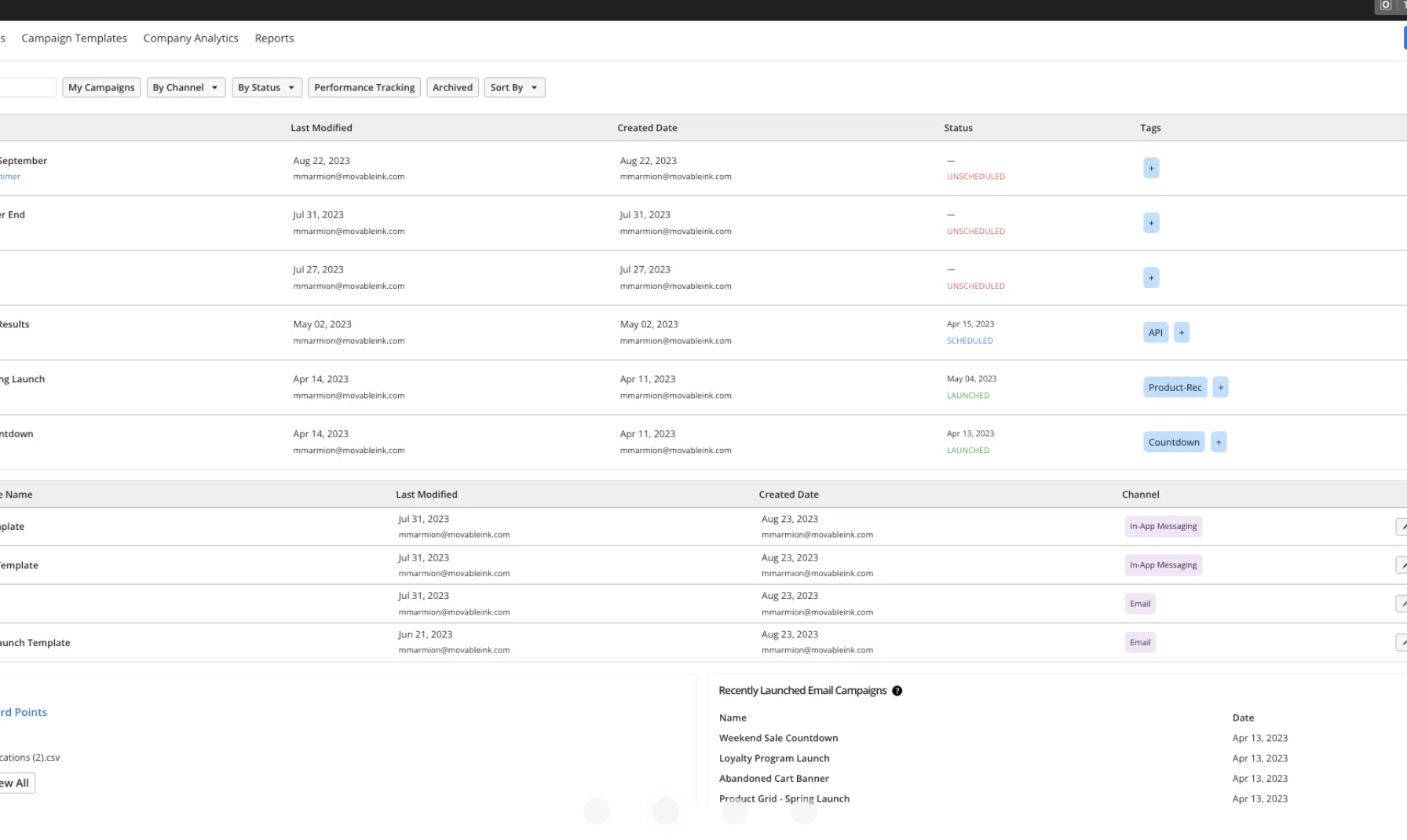Screen dimensions: 1407x840
Task: Open the Sort By dropdown
Action: pyautogui.click(x=514, y=87)
